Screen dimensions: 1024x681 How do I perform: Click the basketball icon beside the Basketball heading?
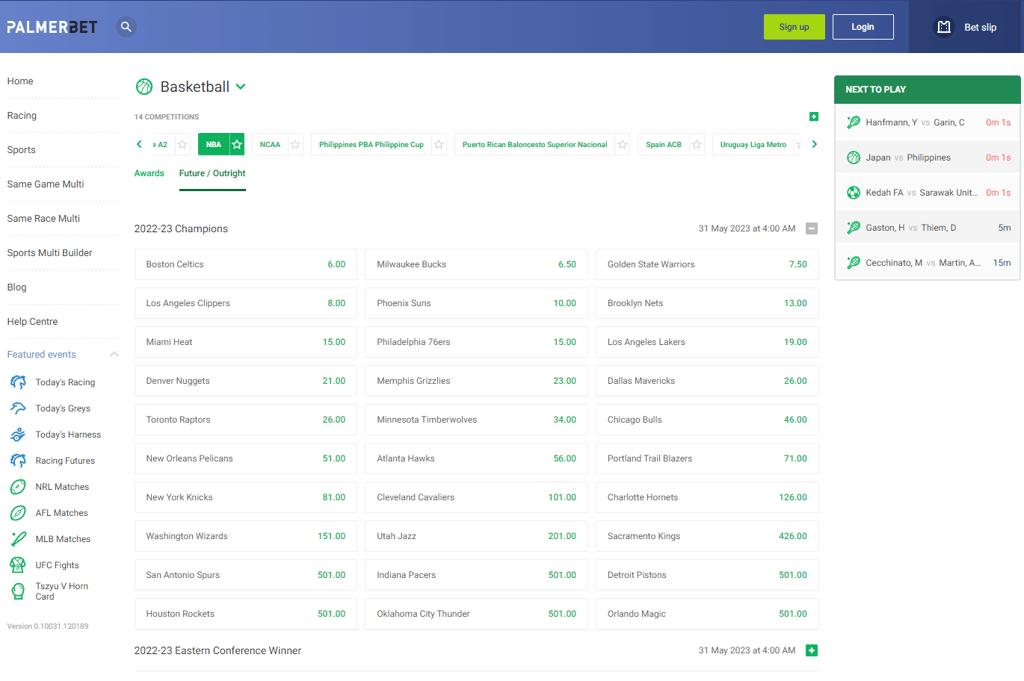144,87
